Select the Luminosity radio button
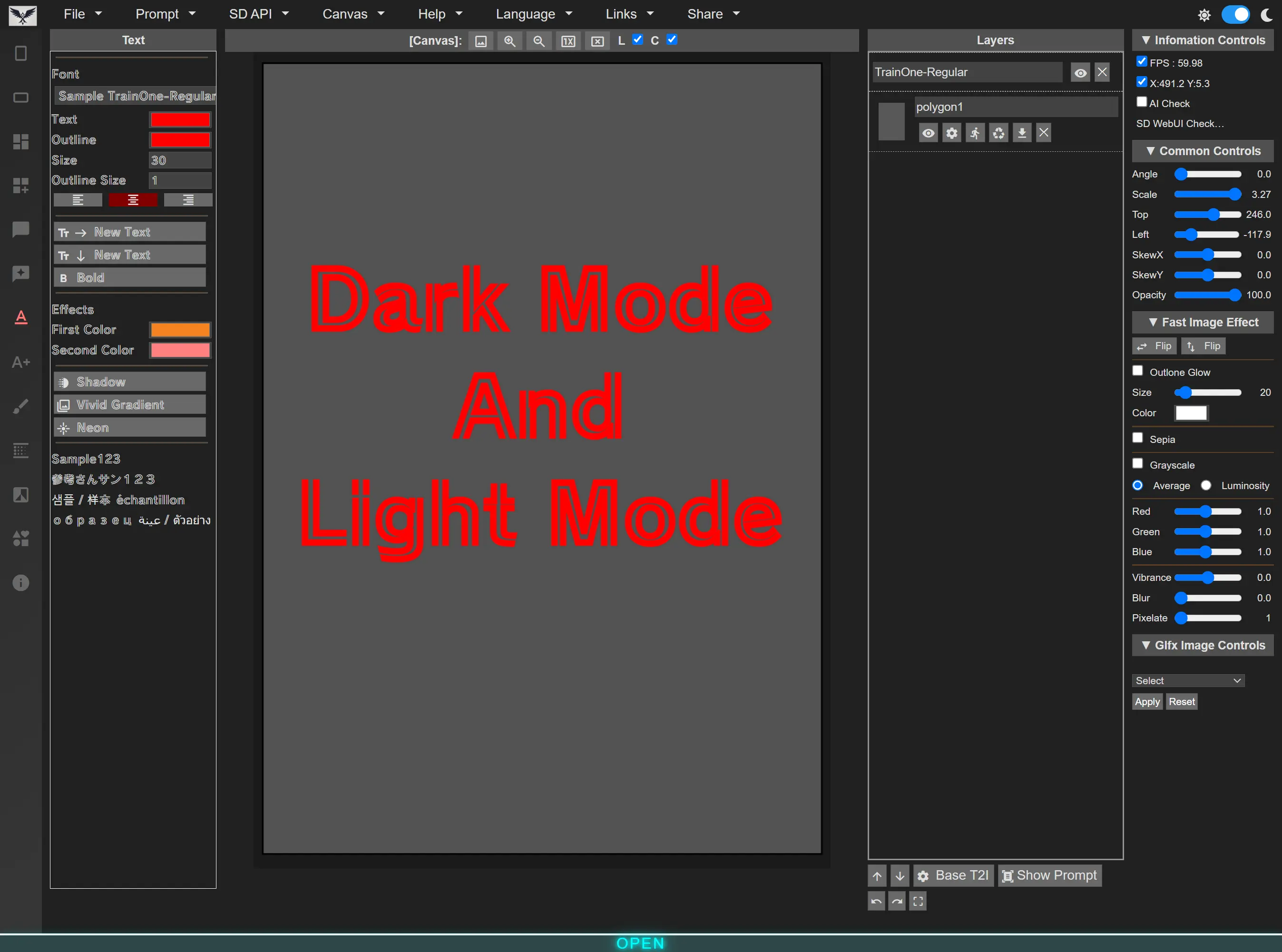The height and width of the screenshot is (952, 1282). [x=1206, y=485]
